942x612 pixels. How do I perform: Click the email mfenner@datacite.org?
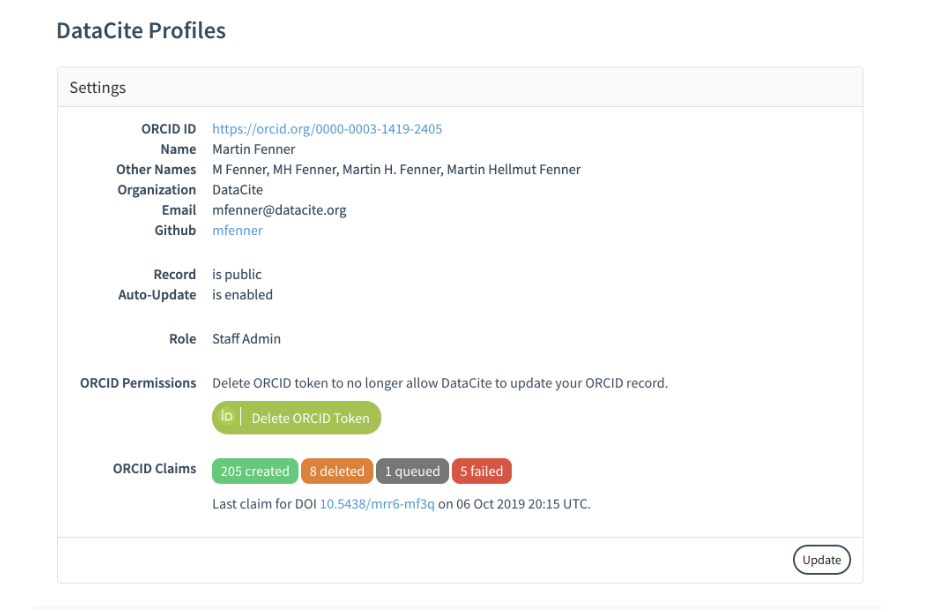click(279, 210)
